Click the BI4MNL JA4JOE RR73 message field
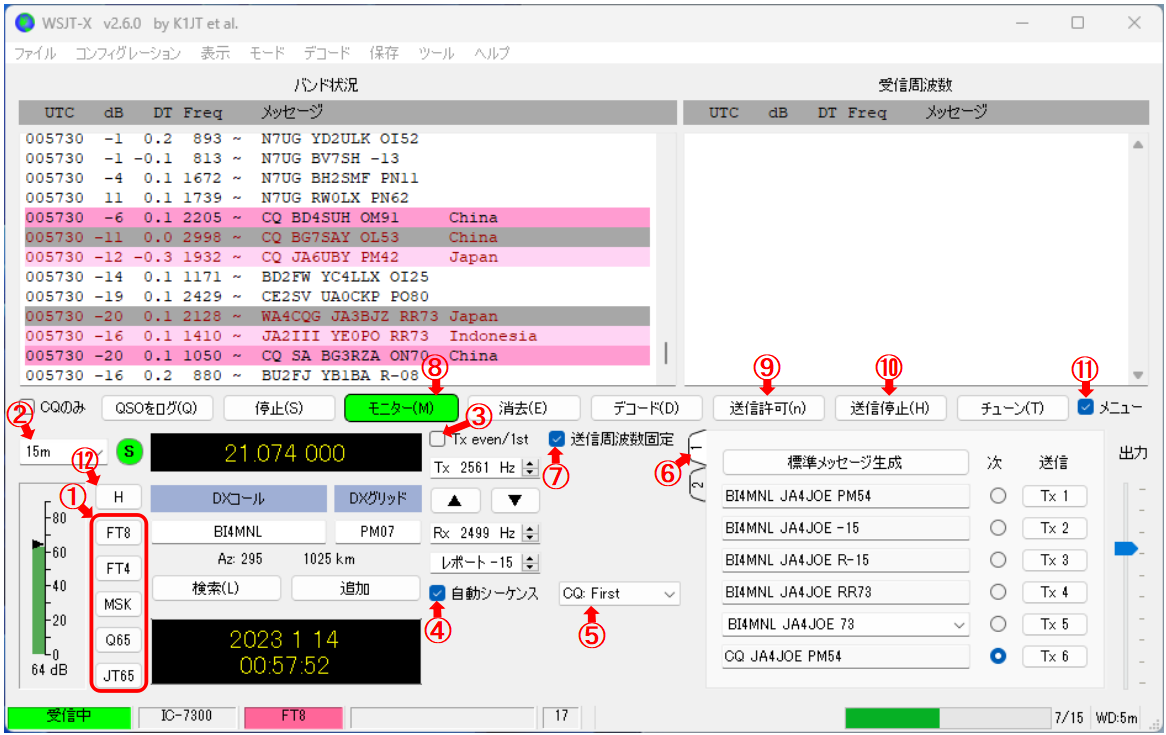This screenshot has width=1166, height=735. 845,592
